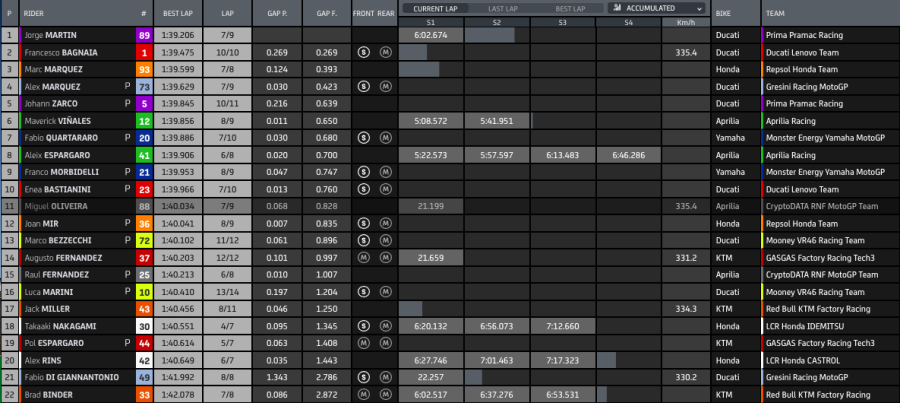This screenshot has height=403, width=900.
Task: Select rider name Jorge MARTIN
Action: coord(51,35)
